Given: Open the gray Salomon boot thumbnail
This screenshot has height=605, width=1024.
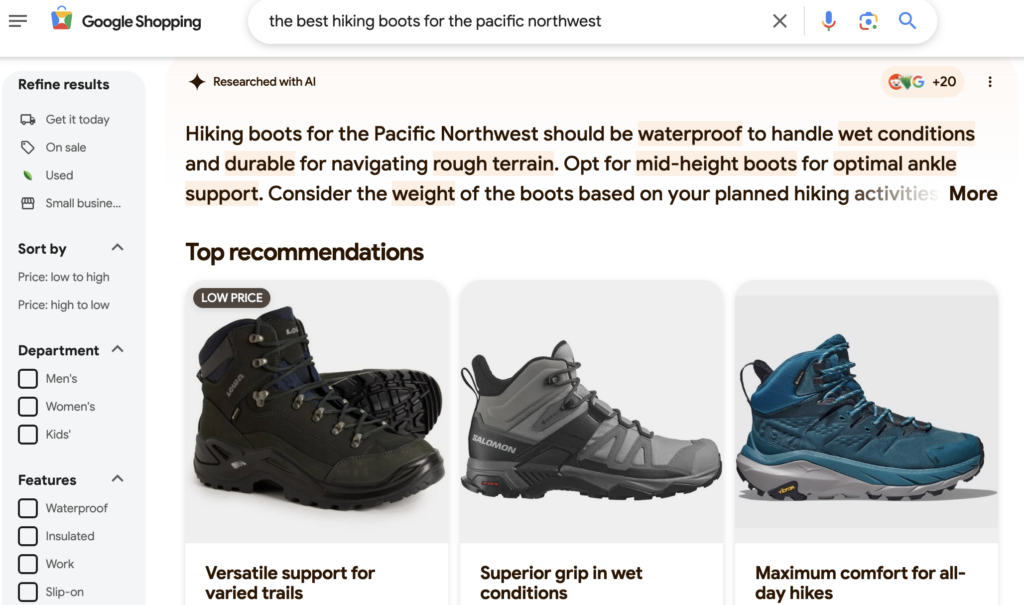Looking at the screenshot, I should [x=591, y=406].
